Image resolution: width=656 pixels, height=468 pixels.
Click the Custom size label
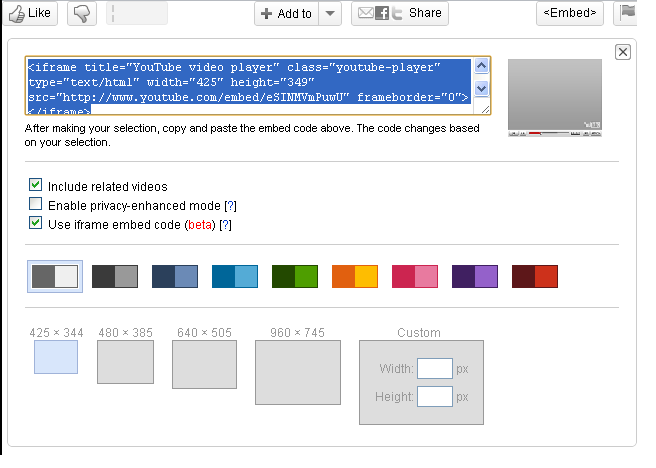[x=419, y=332]
